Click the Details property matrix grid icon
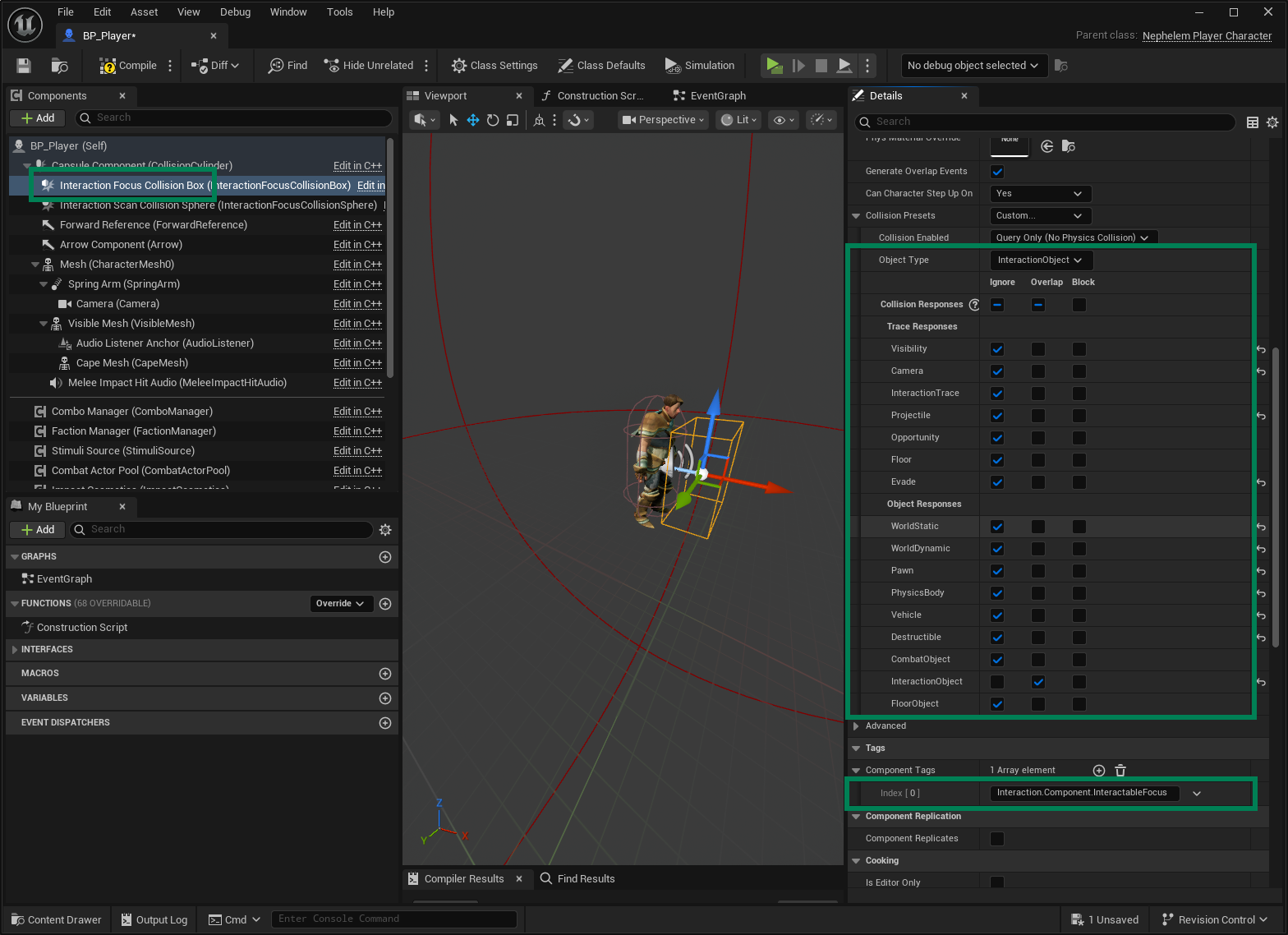1288x935 pixels. coord(1253,122)
